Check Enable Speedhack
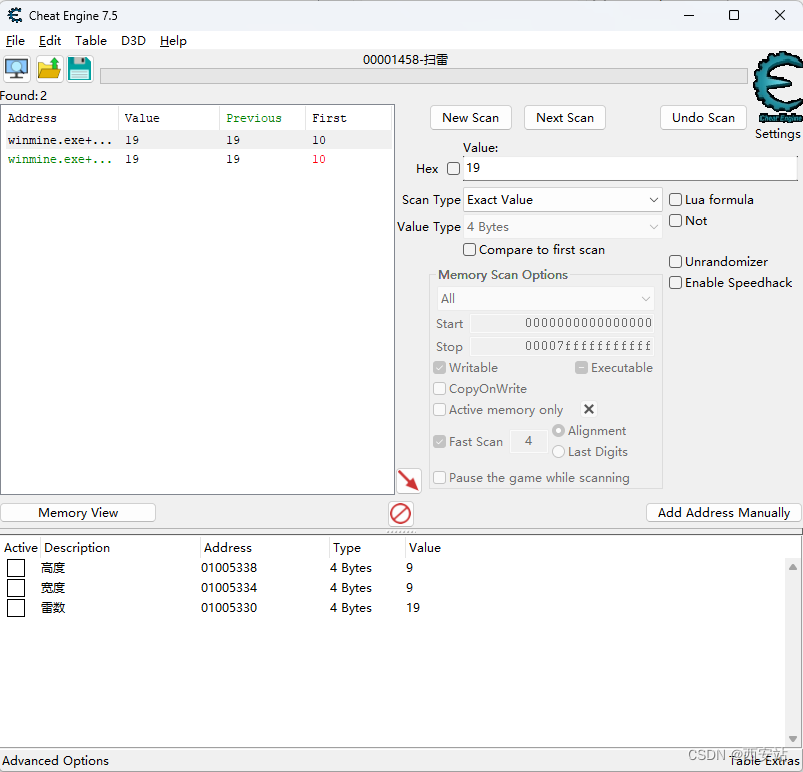Screen dimensions: 803x772 pos(675,283)
